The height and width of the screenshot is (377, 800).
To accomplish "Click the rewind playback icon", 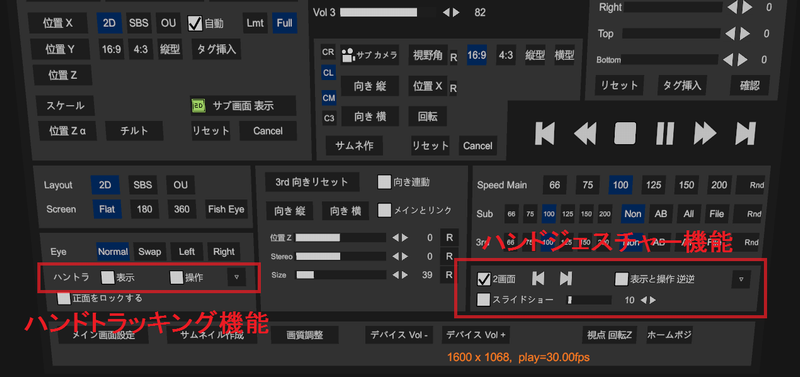I will 585,134.
